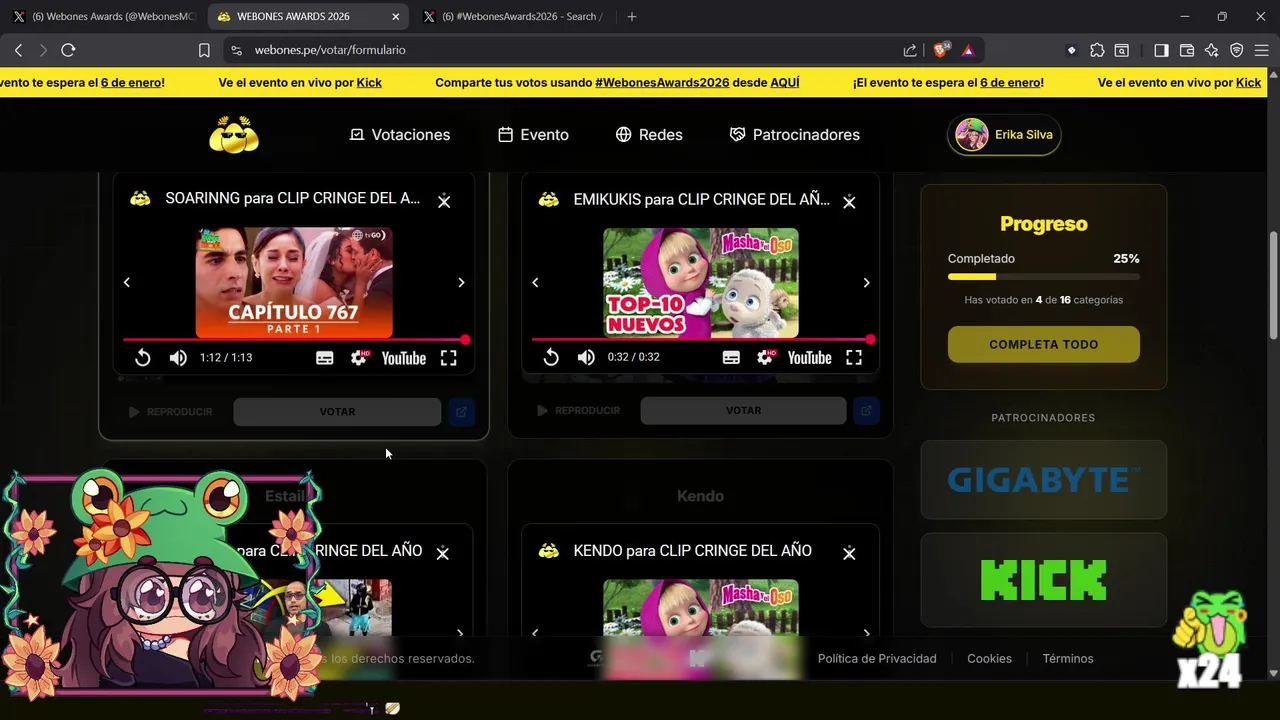The image size is (1280, 720).
Task: Open the Leo AI sparkle icon
Action: click(x=1212, y=50)
